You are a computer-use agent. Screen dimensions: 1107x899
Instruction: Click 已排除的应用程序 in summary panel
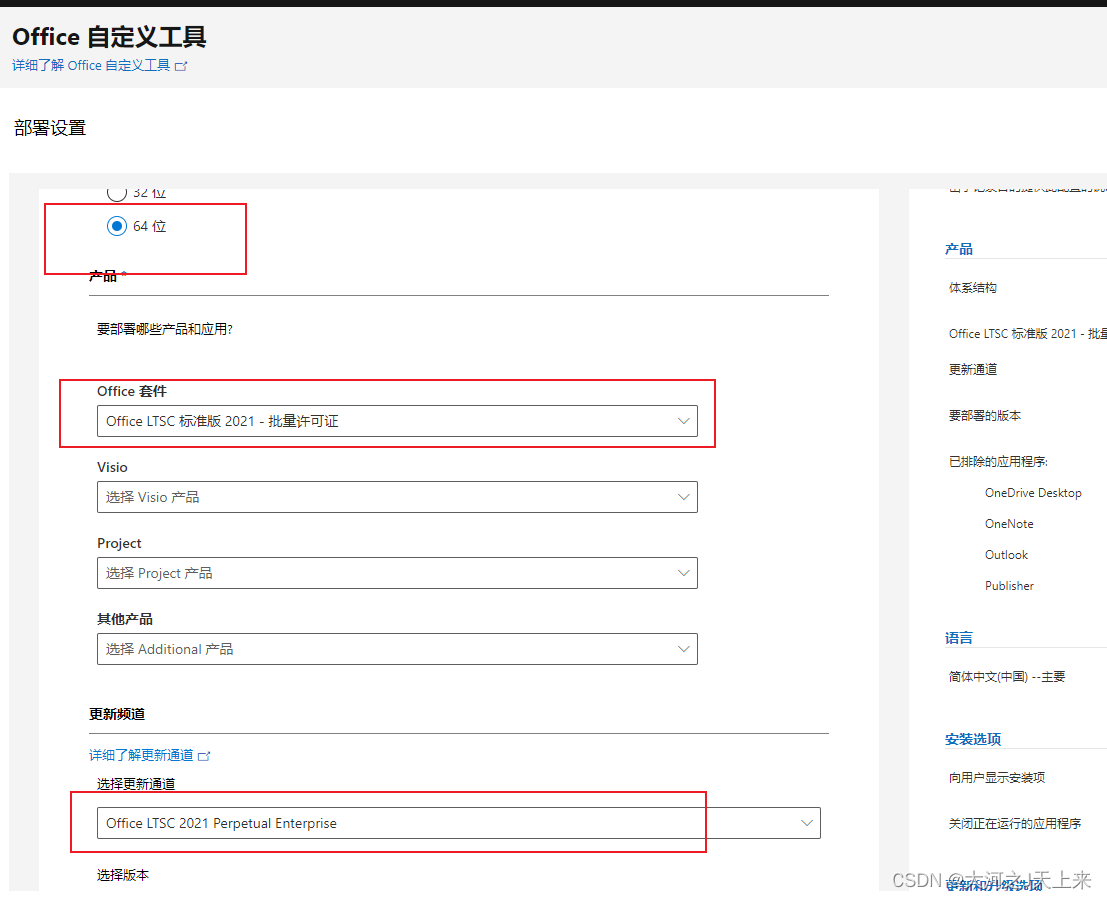pyautogui.click(x=998, y=461)
